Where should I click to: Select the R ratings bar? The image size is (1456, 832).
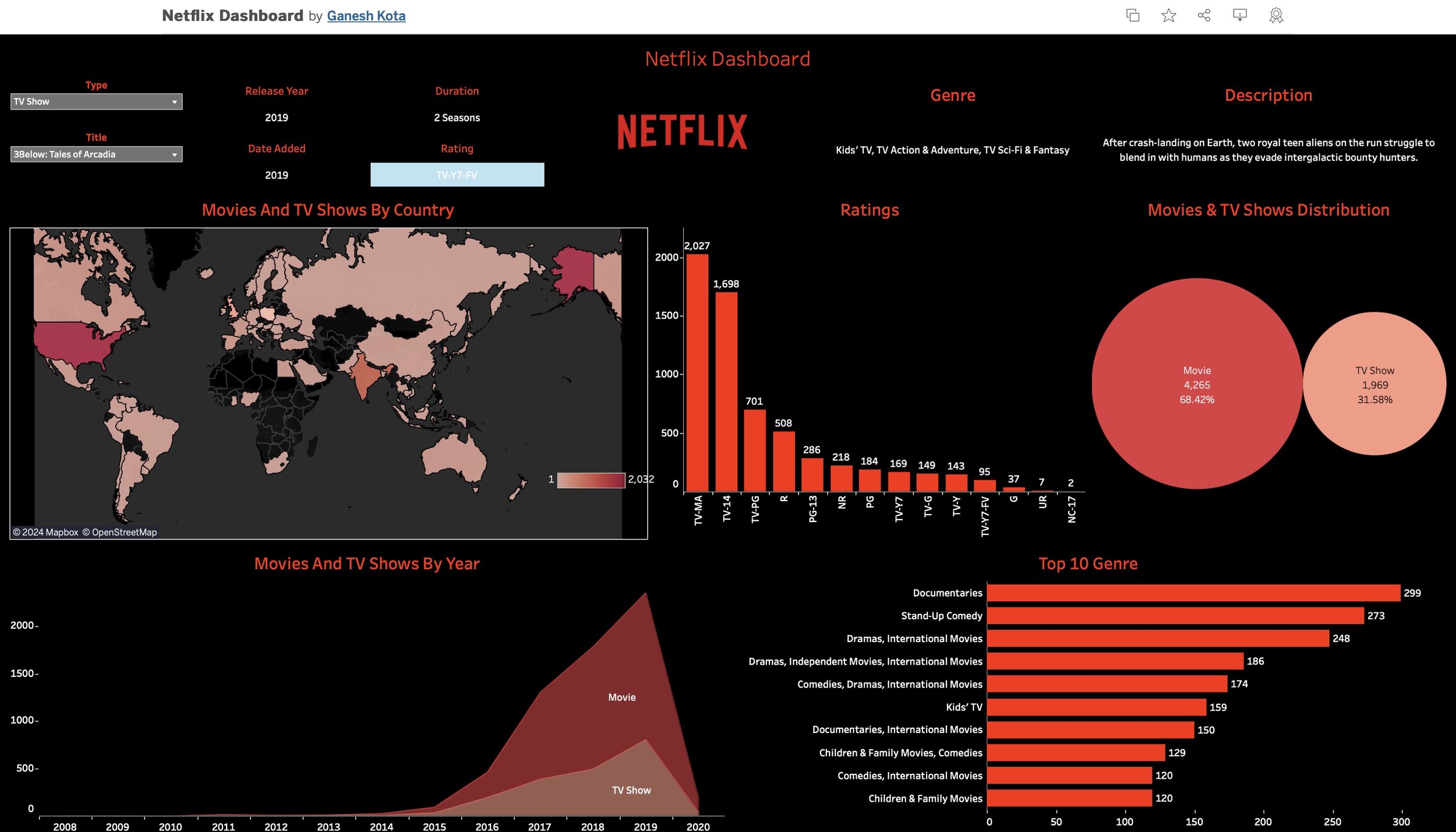pos(784,461)
